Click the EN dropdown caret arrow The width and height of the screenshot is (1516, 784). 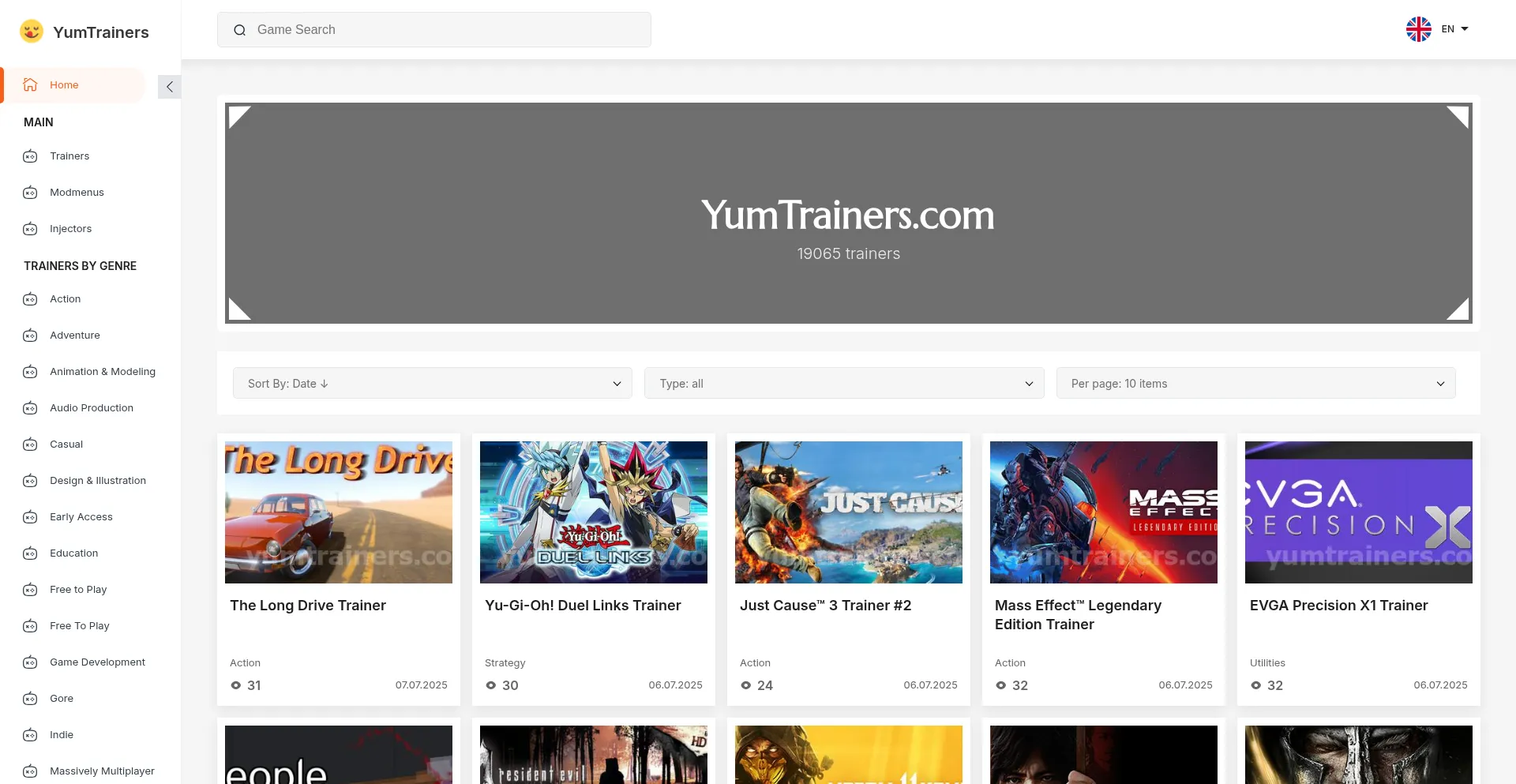1465,29
